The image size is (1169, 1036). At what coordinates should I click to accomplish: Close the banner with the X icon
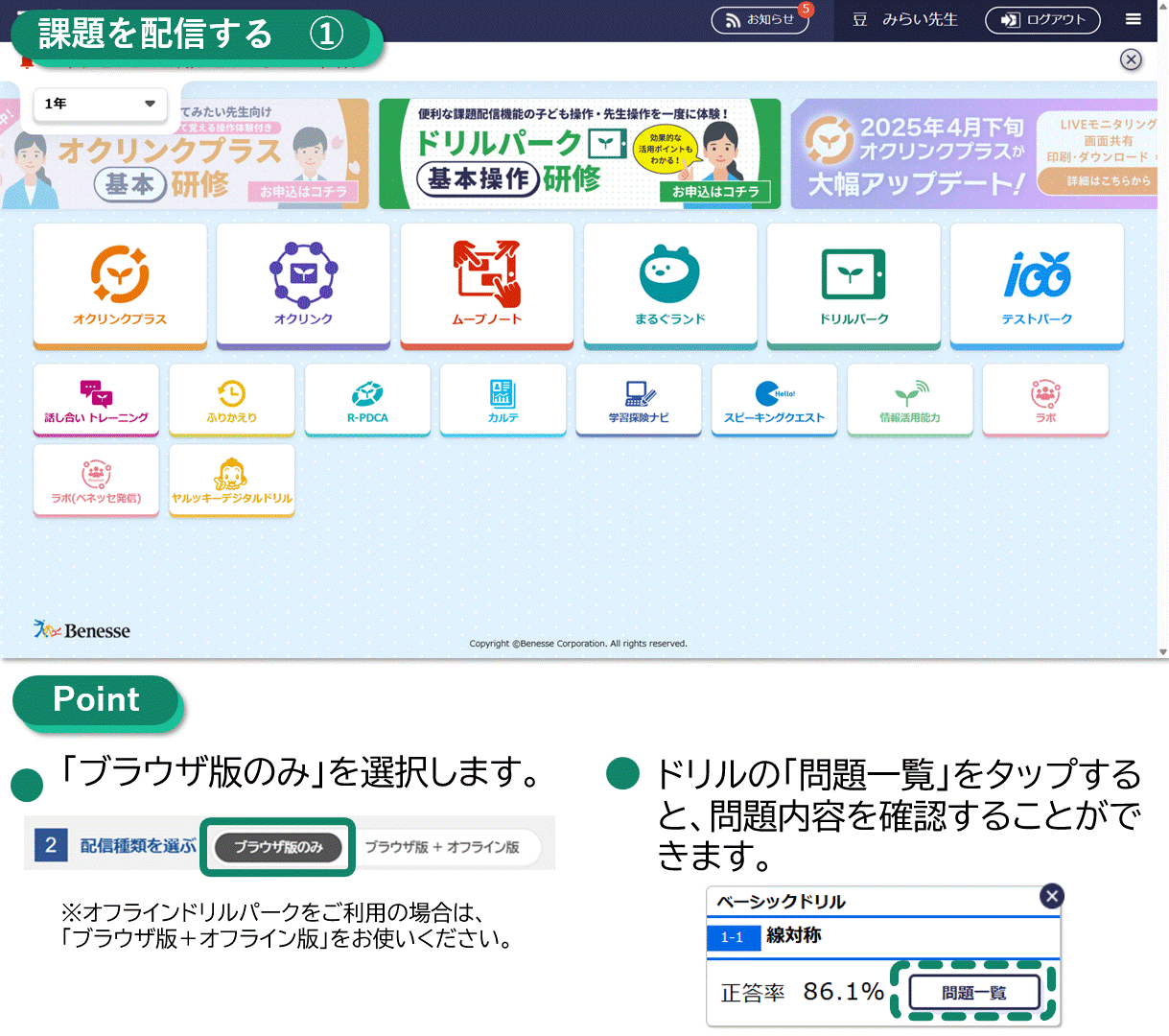1132,59
